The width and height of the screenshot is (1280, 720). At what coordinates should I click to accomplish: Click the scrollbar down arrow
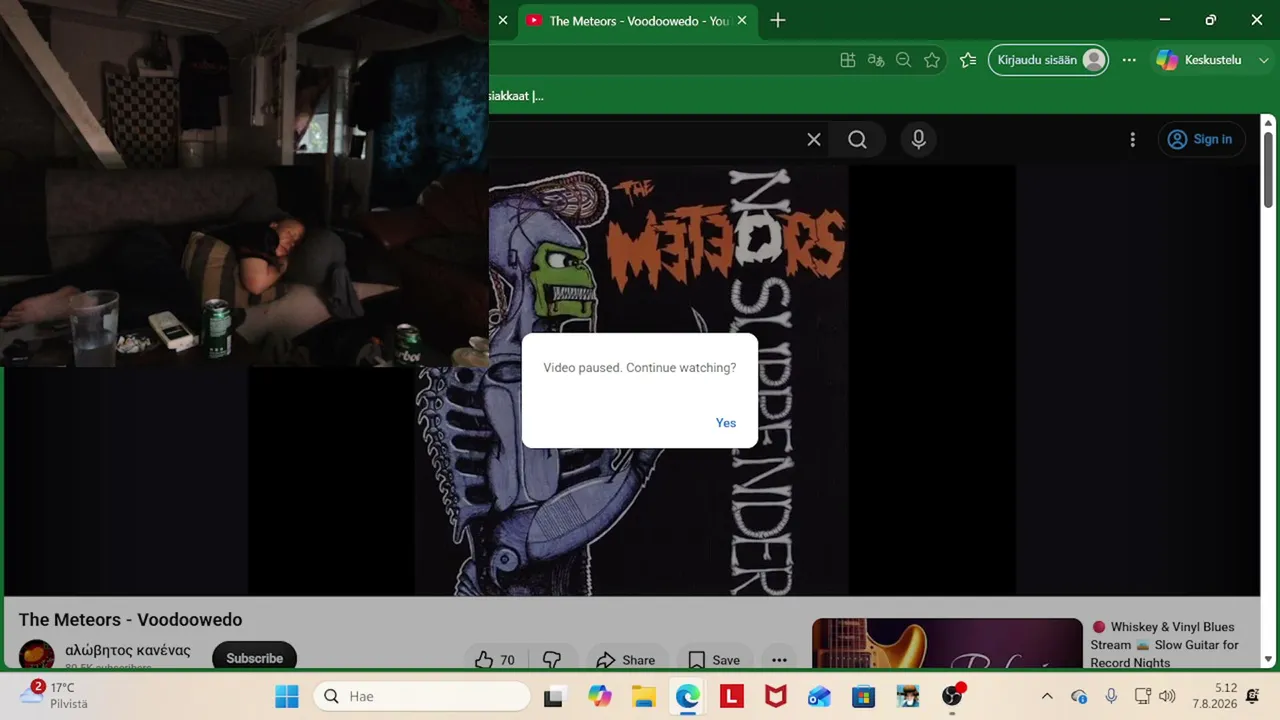tap(1268, 658)
